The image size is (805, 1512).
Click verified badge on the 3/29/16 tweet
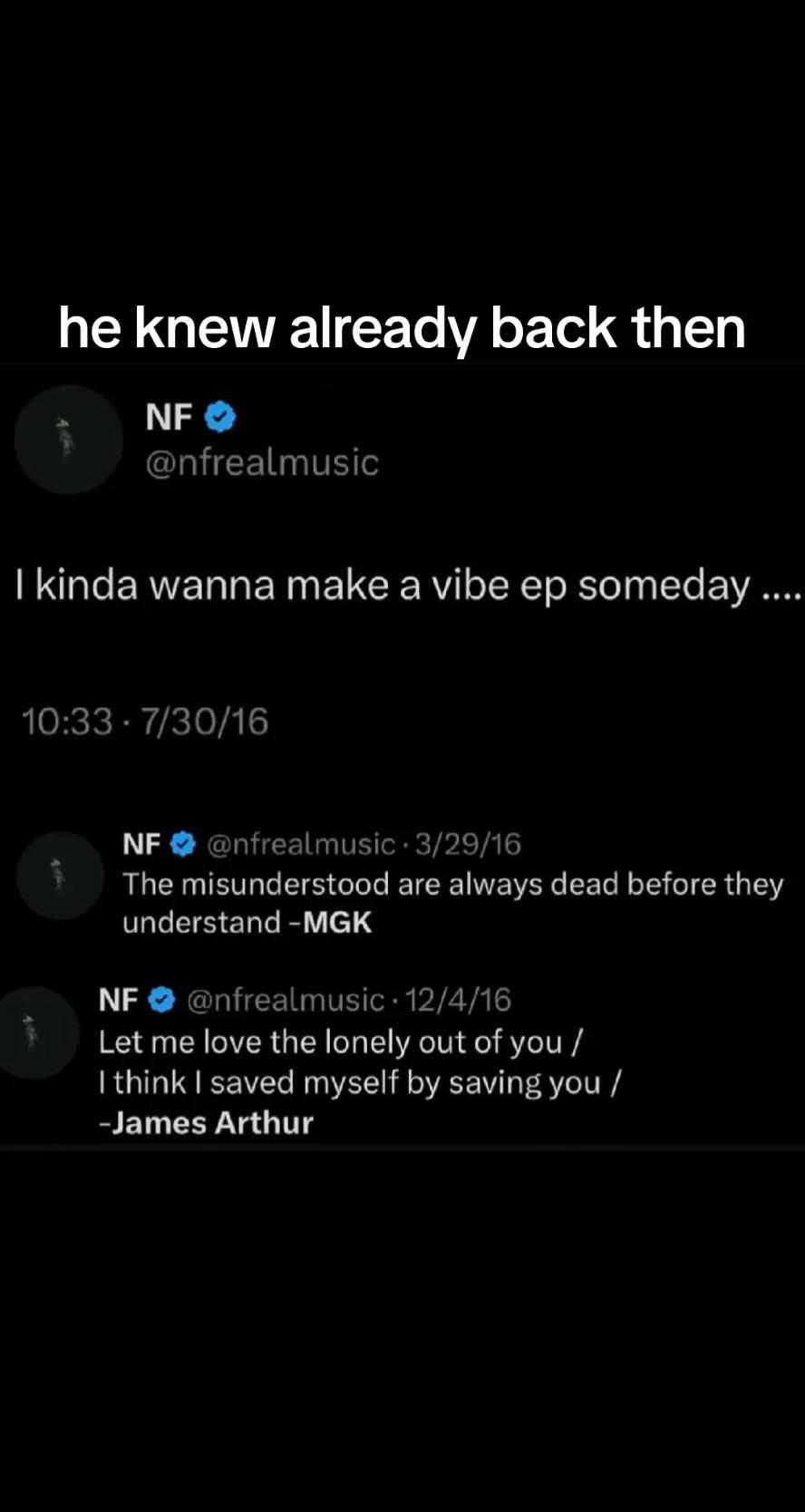pyautogui.click(x=183, y=844)
